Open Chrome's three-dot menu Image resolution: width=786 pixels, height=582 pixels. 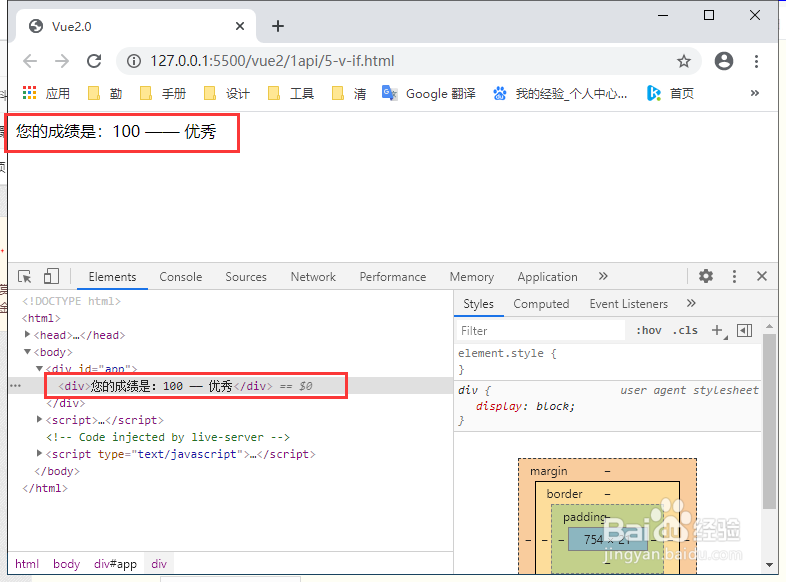756,61
